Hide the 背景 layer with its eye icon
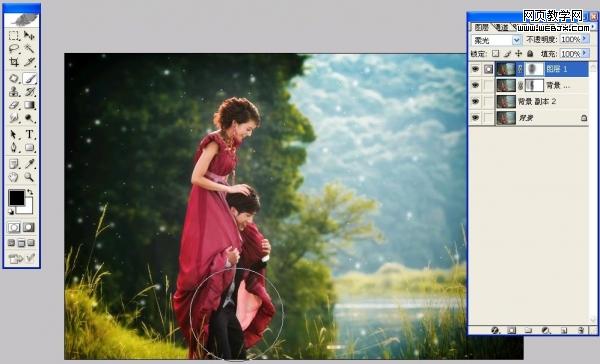 click(475, 118)
